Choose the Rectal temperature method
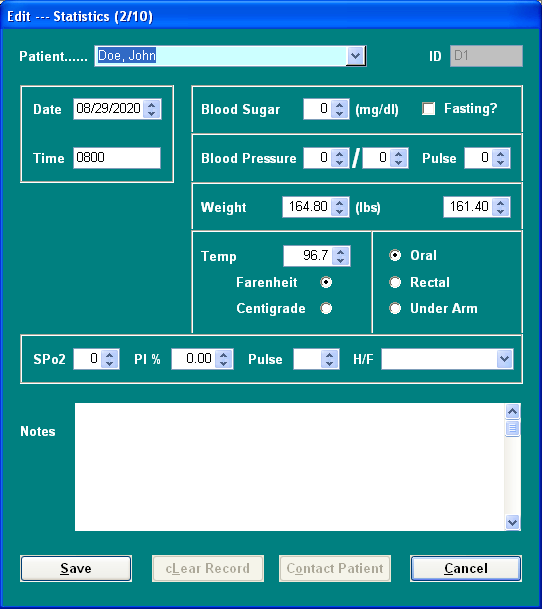This screenshot has height=609, width=542. (395, 282)
